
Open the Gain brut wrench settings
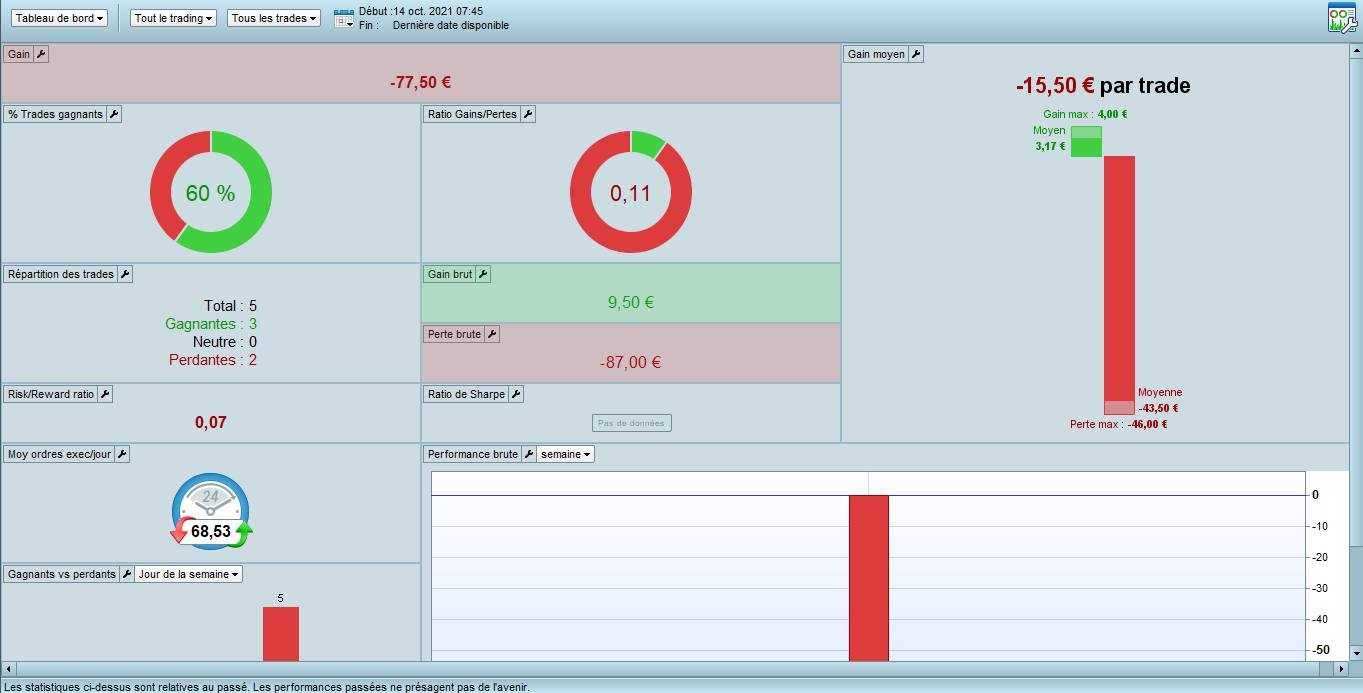coord(483,274)
